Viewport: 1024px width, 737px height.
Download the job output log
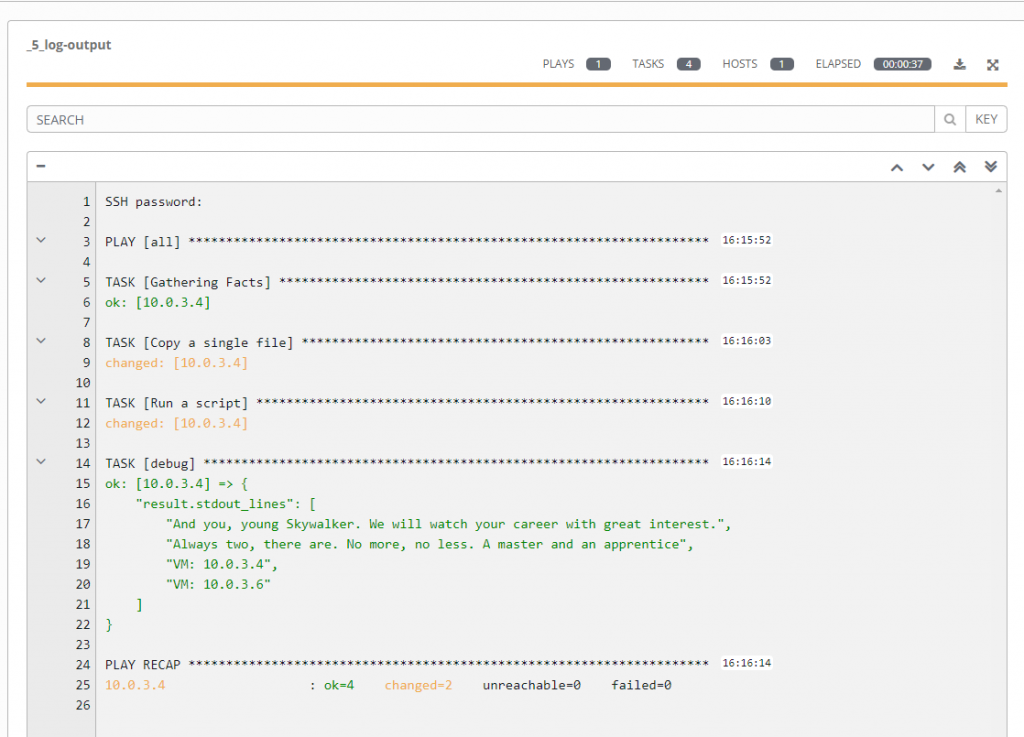pos(959,64)
